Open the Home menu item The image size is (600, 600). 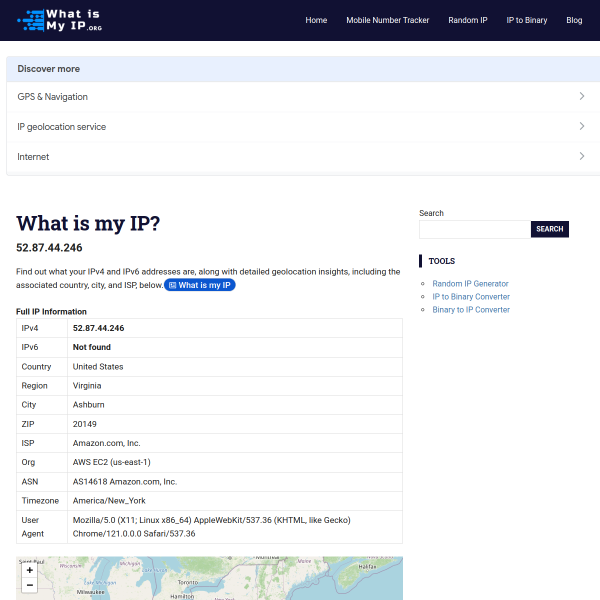(316, 20)
